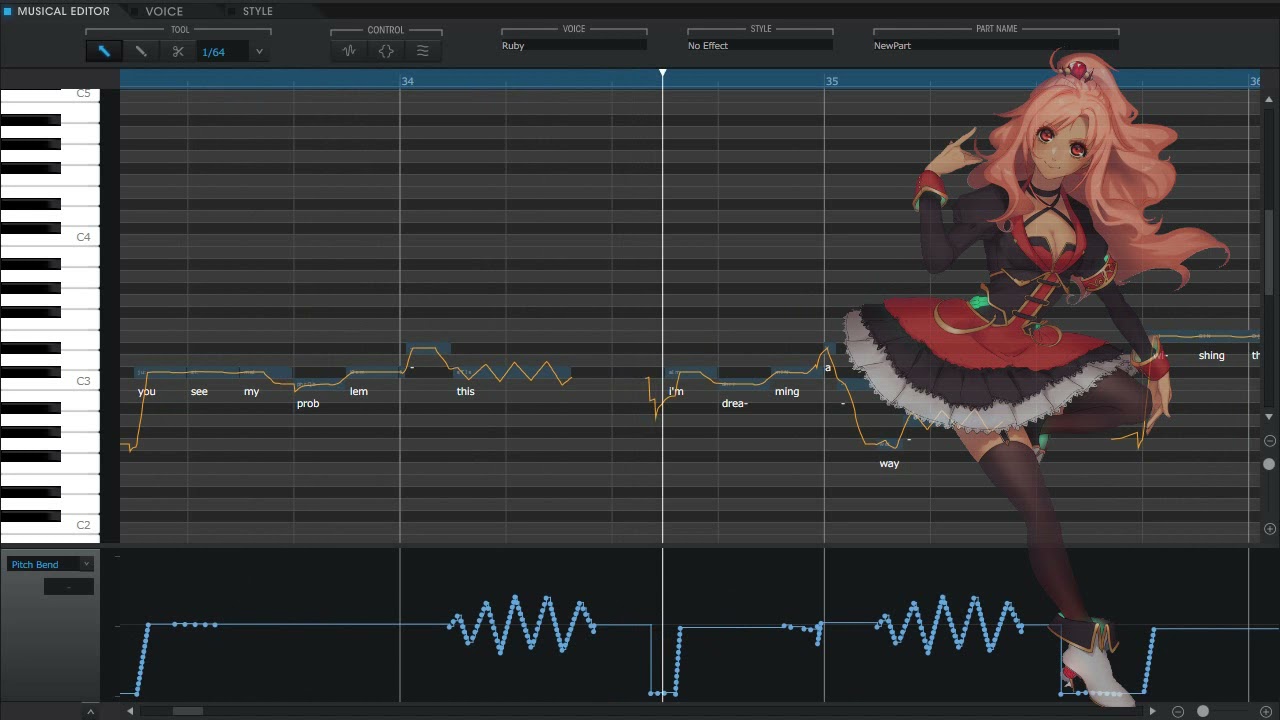
Task: Click the Ruby voice field
Action: click(573, 46)
